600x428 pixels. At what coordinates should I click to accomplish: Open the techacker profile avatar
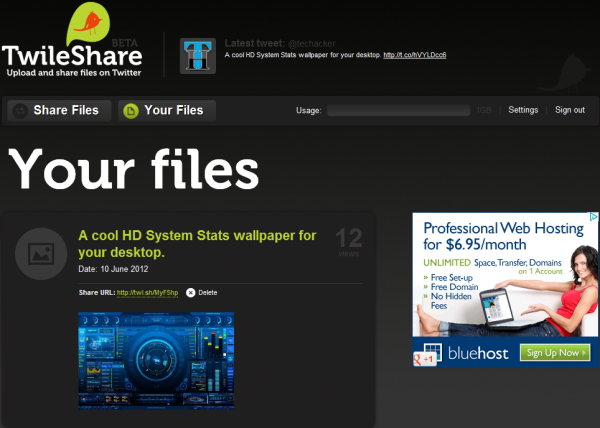click(x=198, y=56)
